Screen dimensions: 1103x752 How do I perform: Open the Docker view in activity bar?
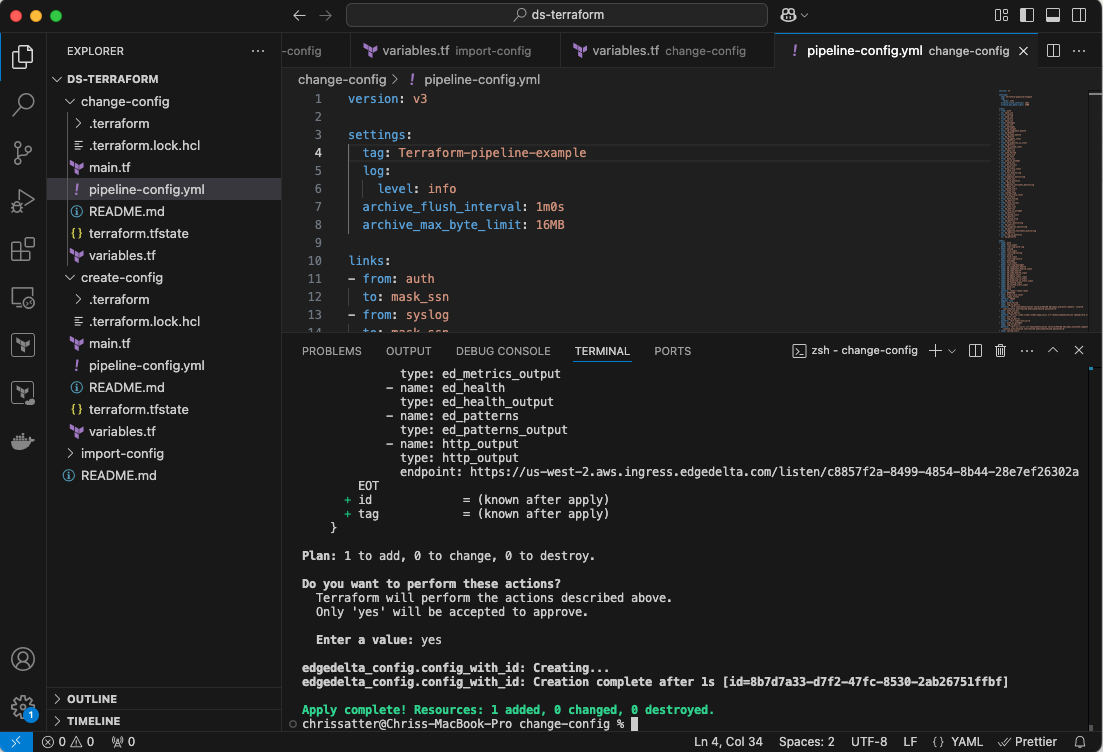pyautogui.click(x=23, y=441)
